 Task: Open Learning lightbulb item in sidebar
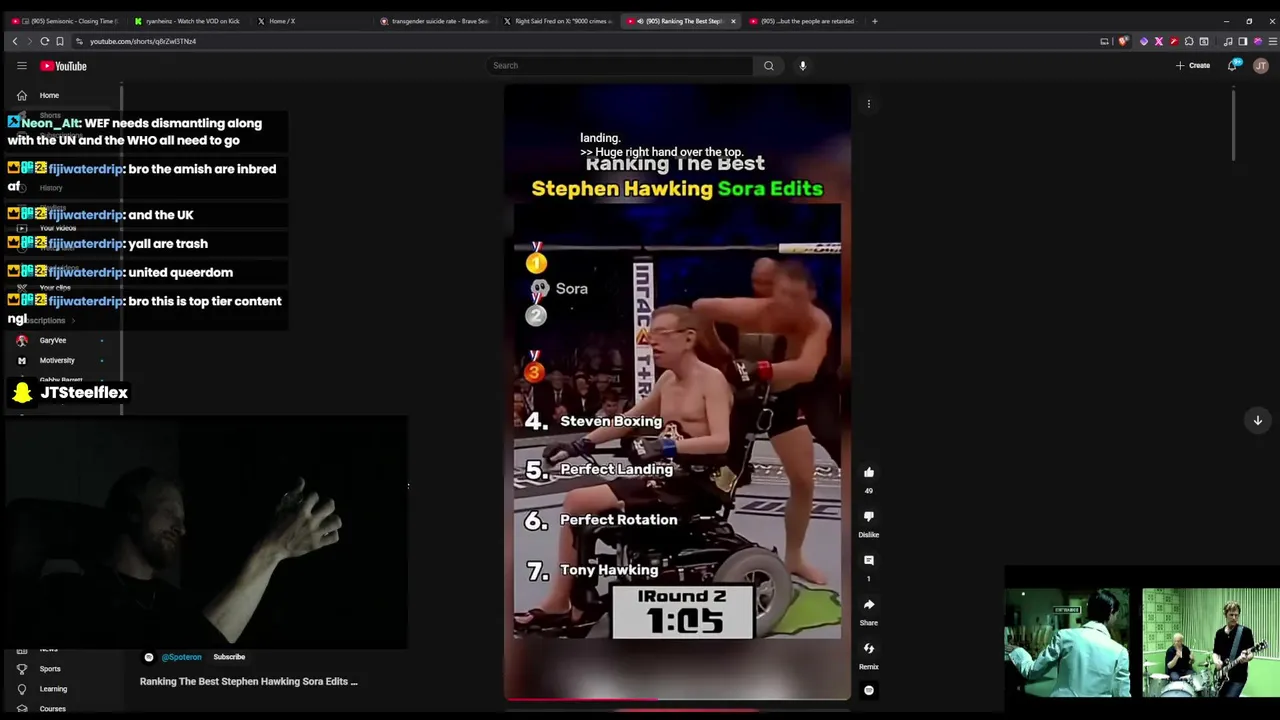coord(22,689)
